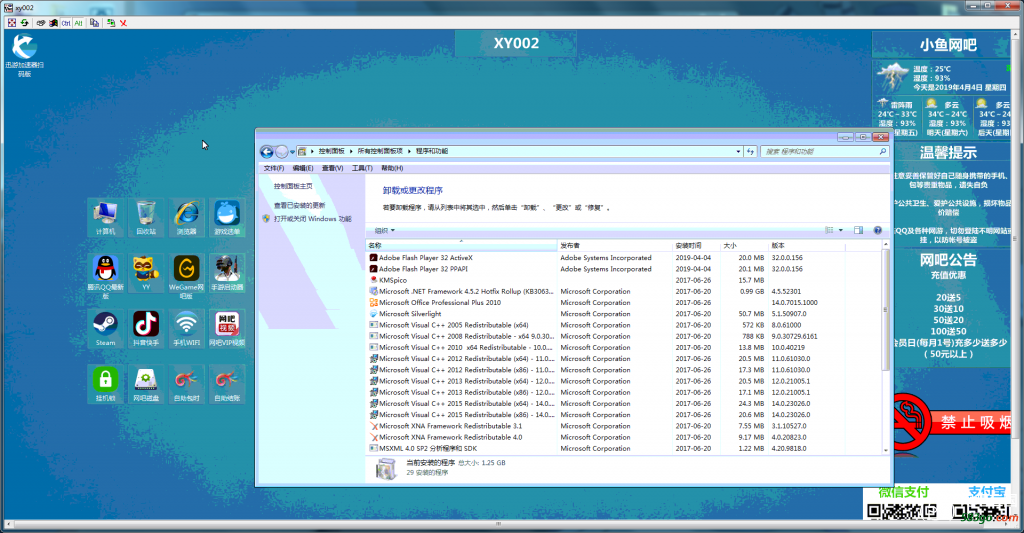The image size is (1024, 533).
Task: Open the 查看已安装的更新 link
Action: tap(300, 205)
